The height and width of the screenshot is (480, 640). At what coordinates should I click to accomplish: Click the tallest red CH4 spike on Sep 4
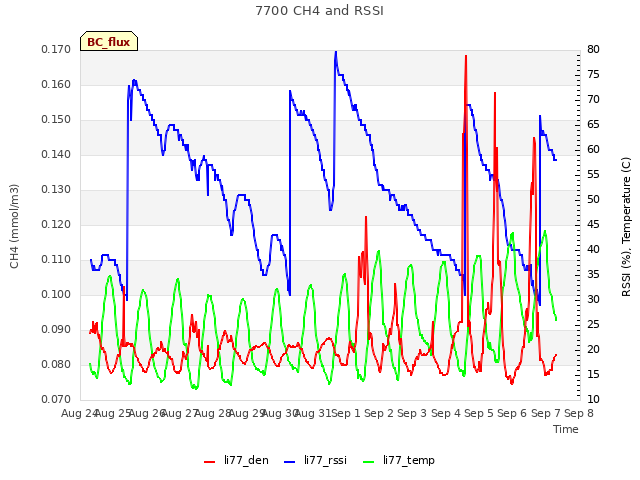[x=466, y=57]
